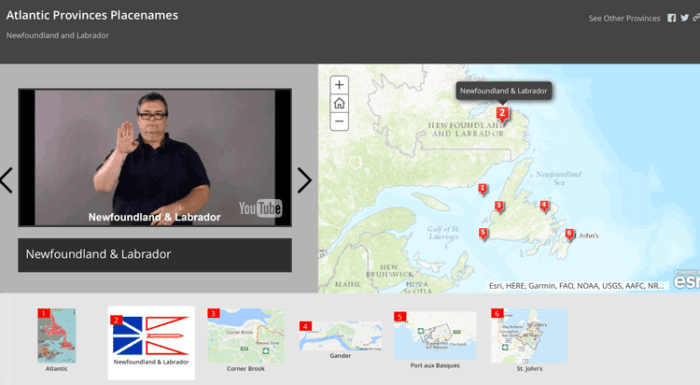Share on Facebook icon
700x385 pixels.
tap(671, 18)
